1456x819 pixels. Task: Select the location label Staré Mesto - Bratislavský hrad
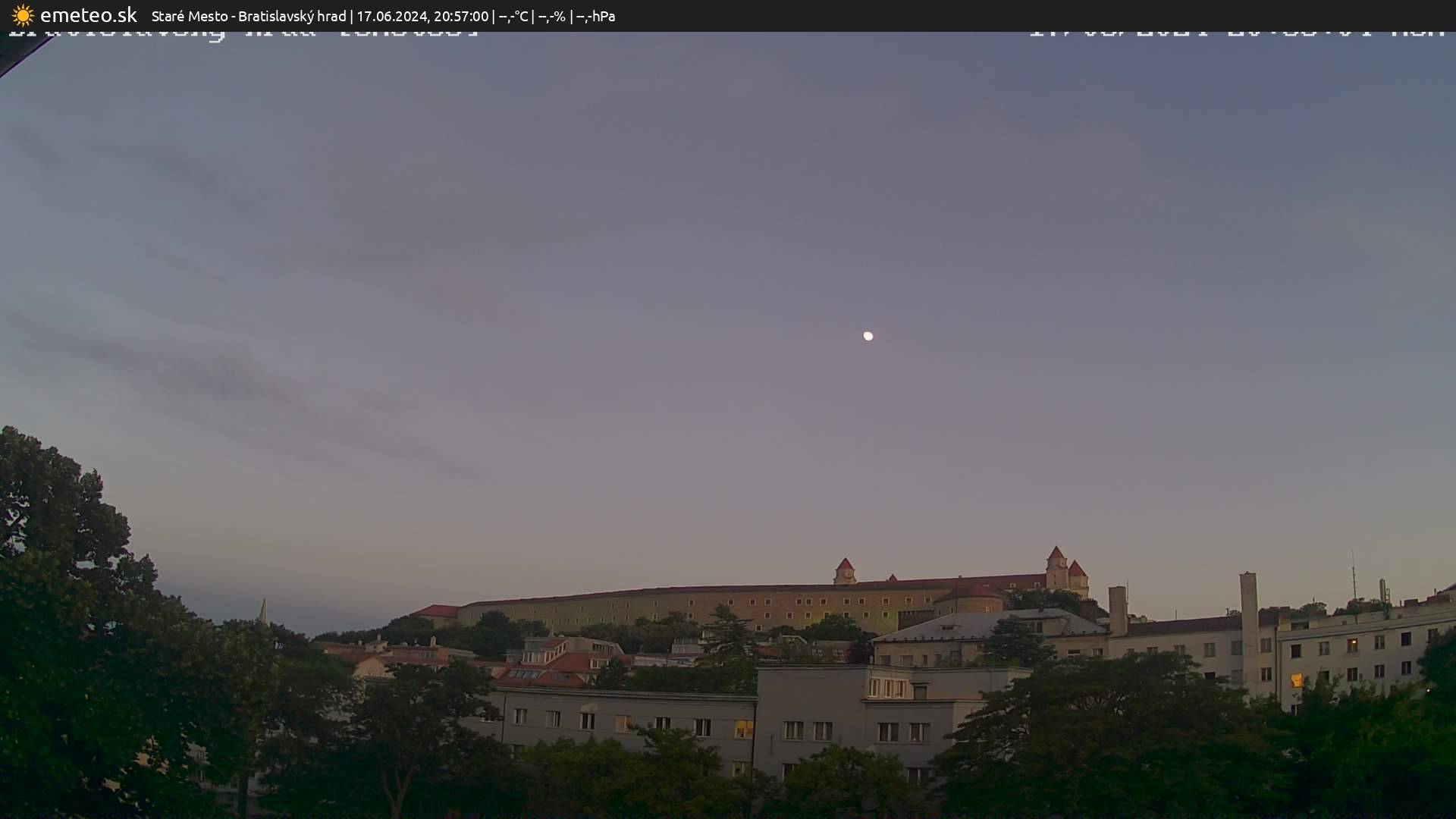(249, 15)
